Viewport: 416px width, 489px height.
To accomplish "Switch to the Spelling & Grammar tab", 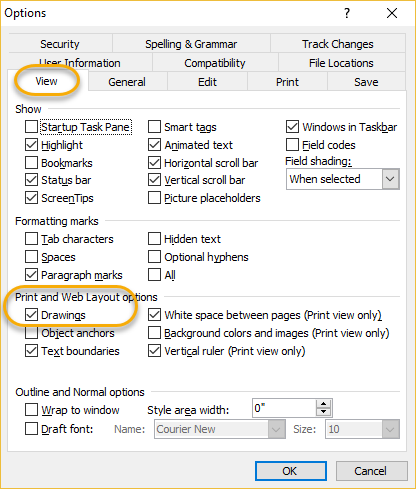I will click(x=191, y=44).
